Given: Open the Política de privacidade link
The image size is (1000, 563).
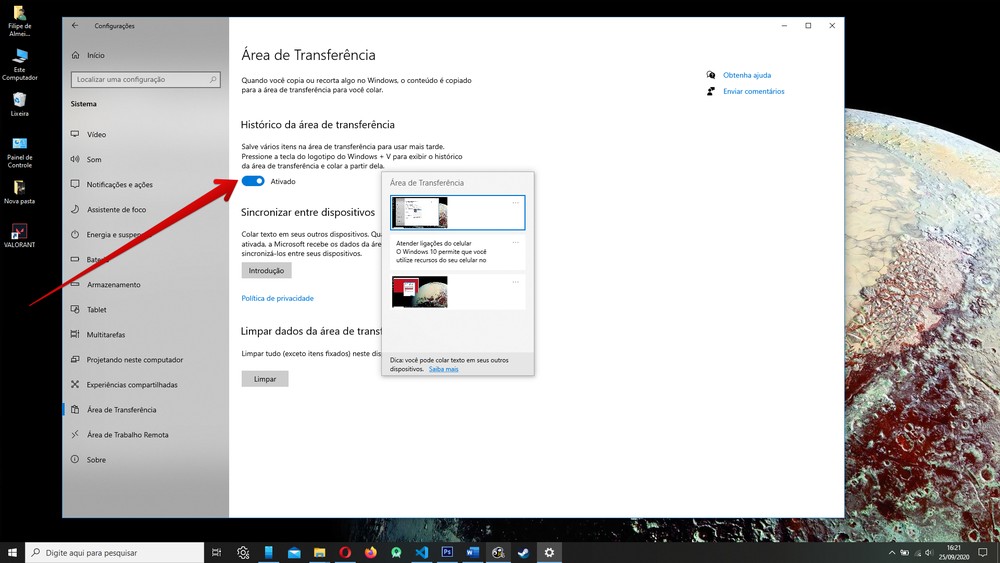Looking at the screenshot, I should (277, 298).
